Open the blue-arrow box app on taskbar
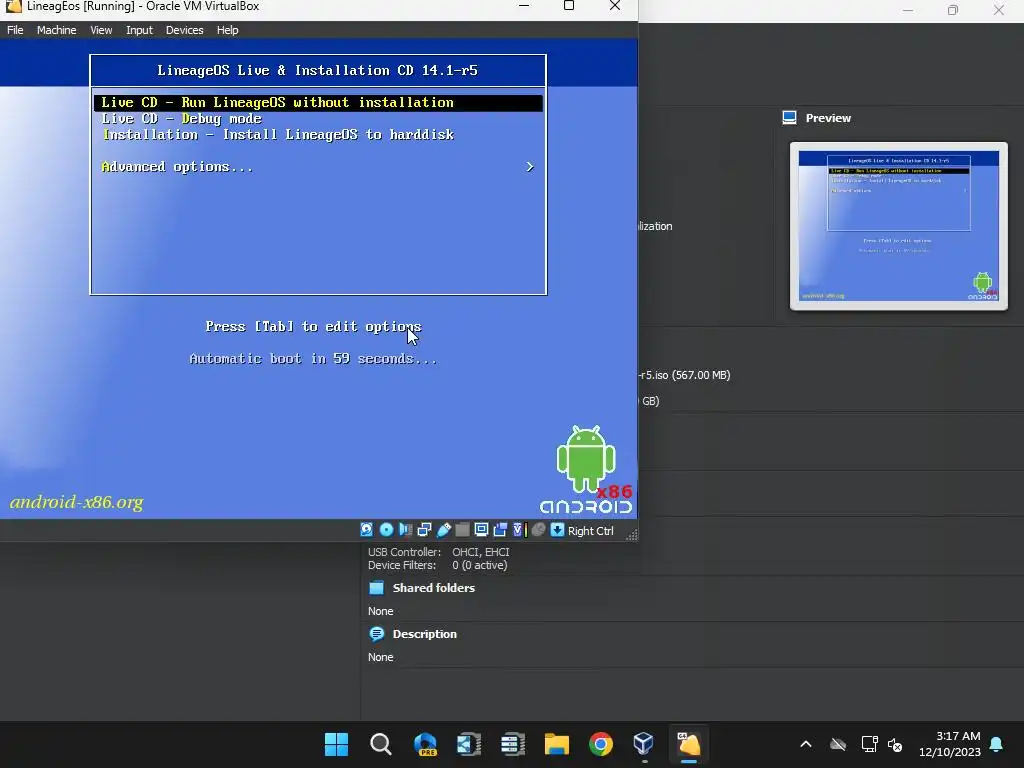This screenshot has width=1024, height=768. pyautogui.click(x=469, y=744)
